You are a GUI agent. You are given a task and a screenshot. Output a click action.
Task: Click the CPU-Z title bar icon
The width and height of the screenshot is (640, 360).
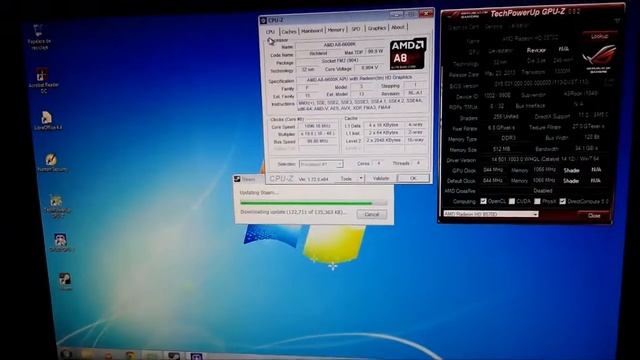[x=264, y=20]
